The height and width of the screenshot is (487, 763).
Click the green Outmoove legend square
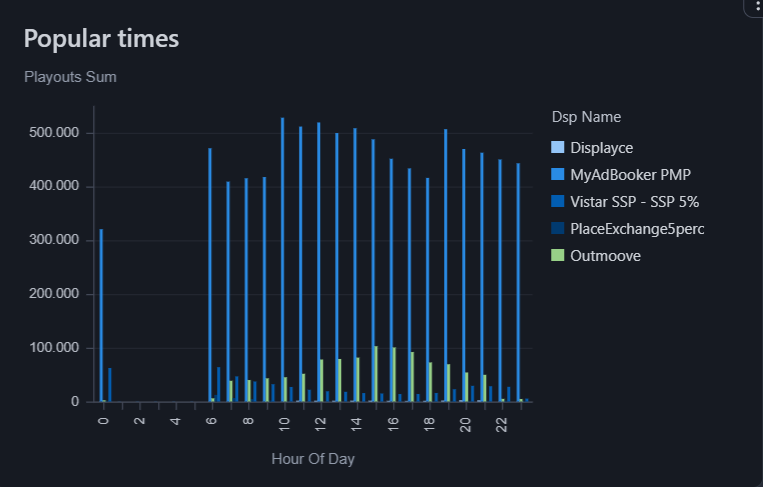[558, 256]
